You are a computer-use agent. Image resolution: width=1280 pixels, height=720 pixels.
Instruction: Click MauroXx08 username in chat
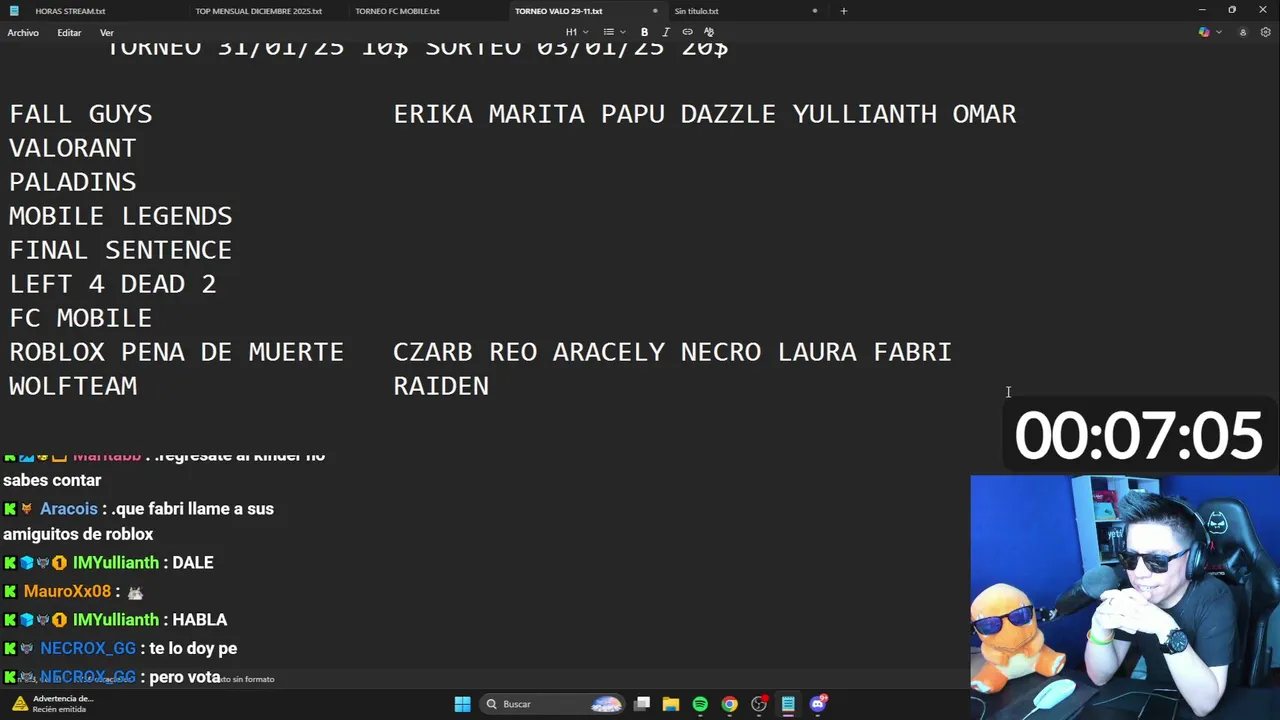[x=67, y=591]
